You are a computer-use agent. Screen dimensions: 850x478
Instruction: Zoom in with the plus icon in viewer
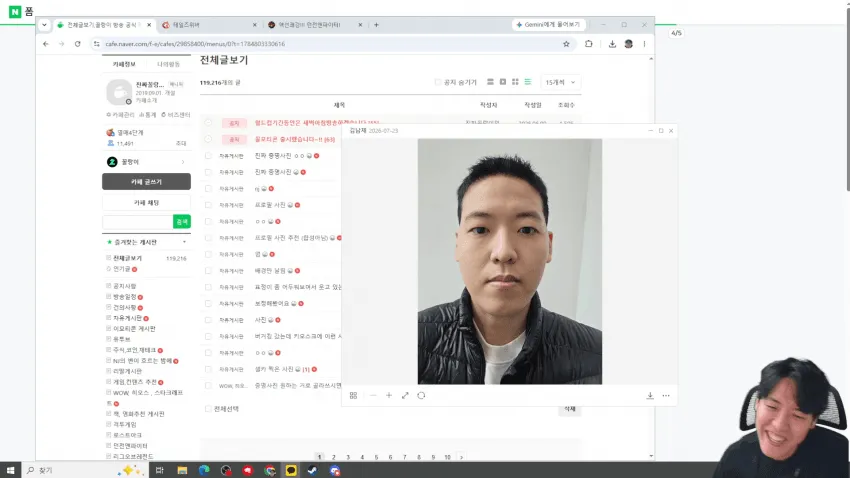click(389, 396)
